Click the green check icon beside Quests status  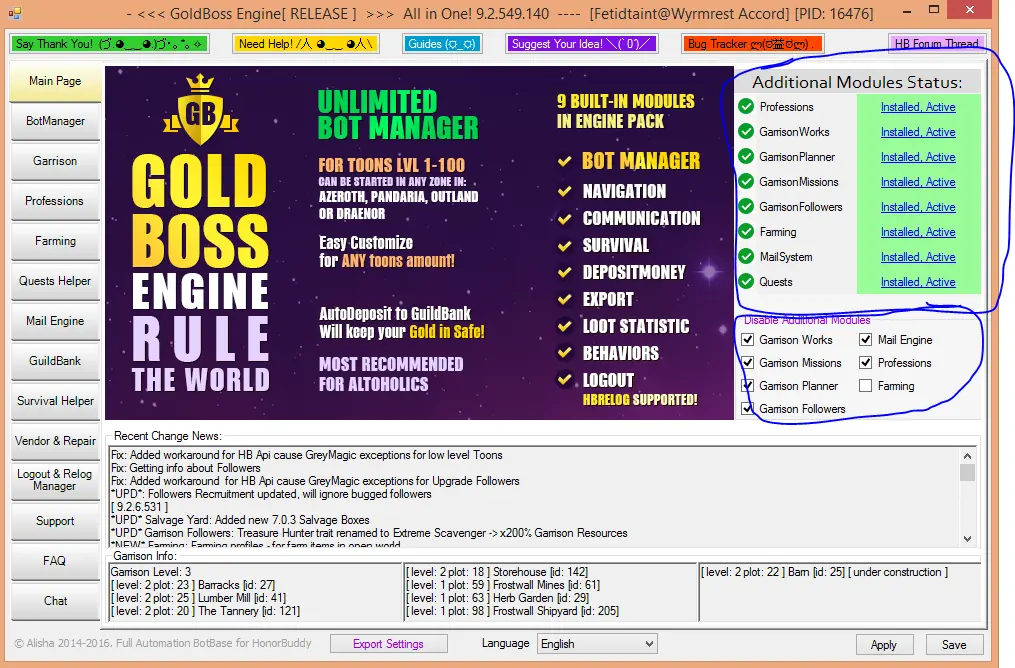tap(746, 282)
